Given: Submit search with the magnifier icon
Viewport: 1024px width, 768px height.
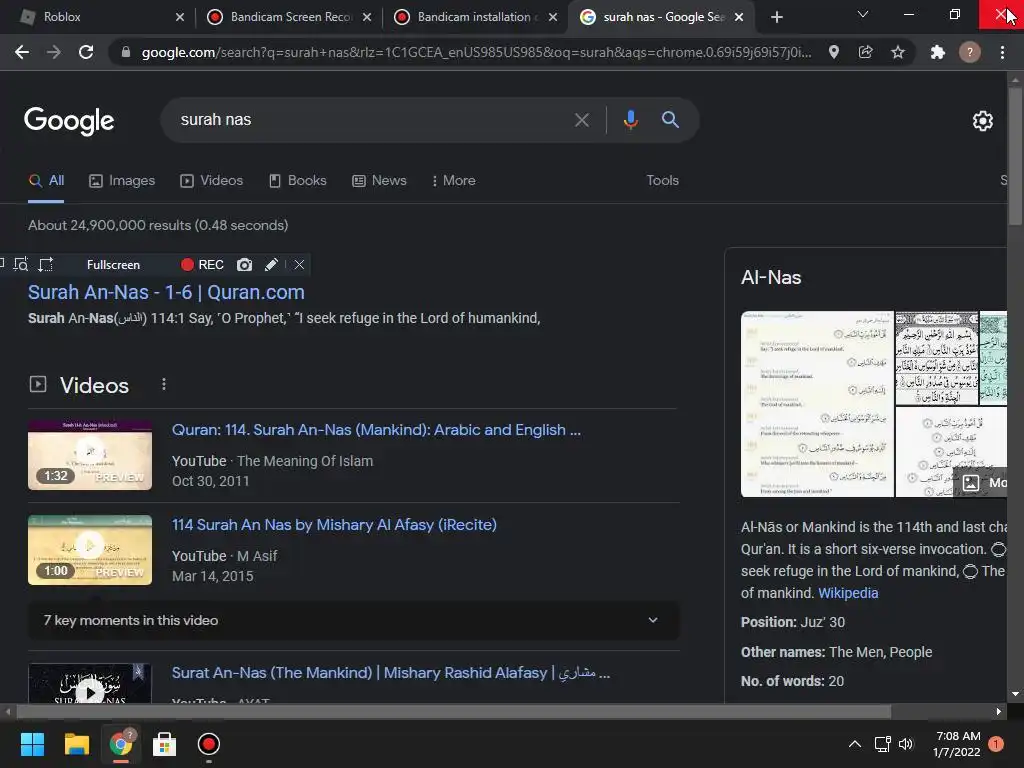Looking at the screenshot, I should click(670, 120).
